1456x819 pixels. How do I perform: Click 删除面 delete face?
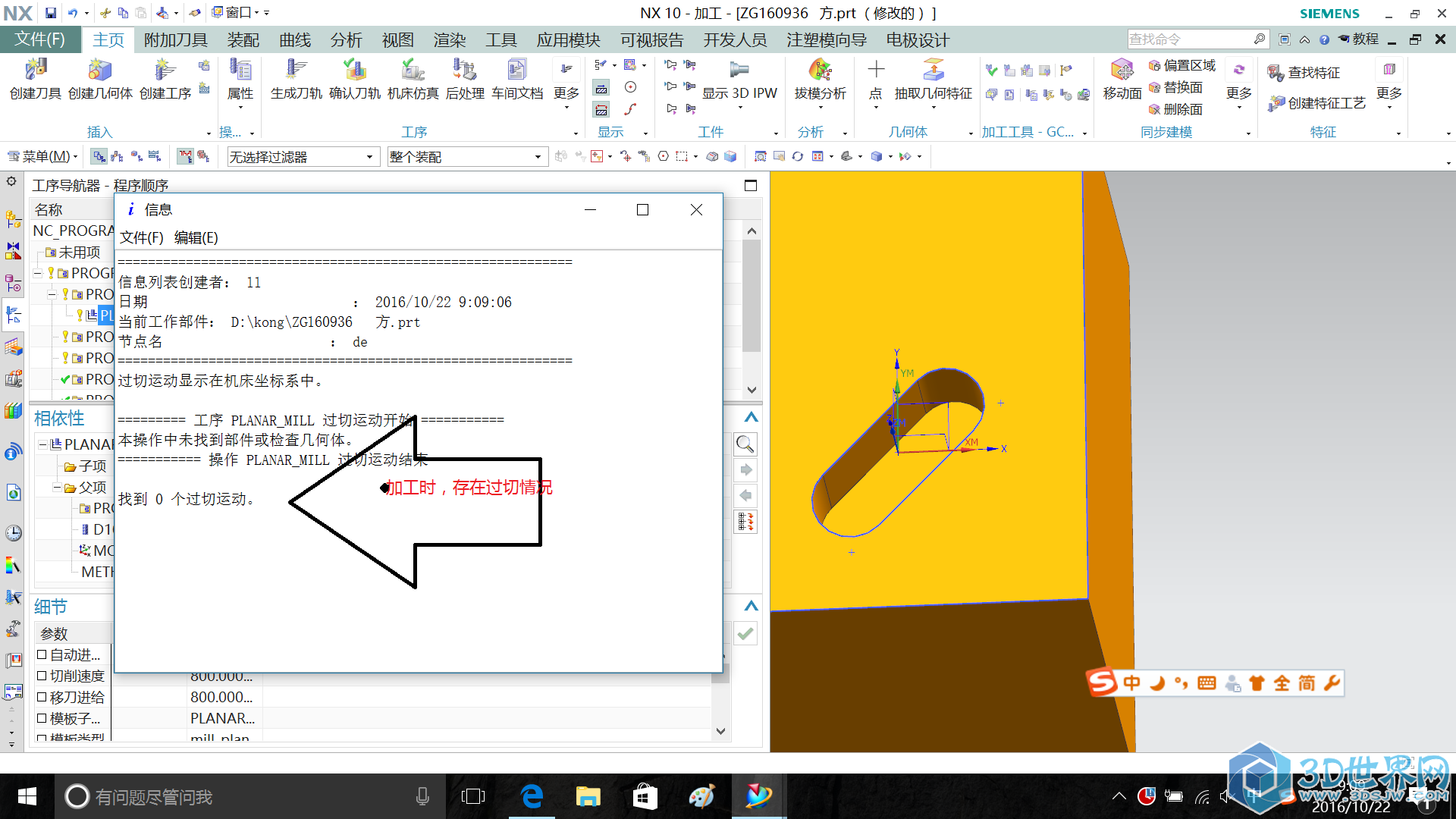(x=1175, y=110)
